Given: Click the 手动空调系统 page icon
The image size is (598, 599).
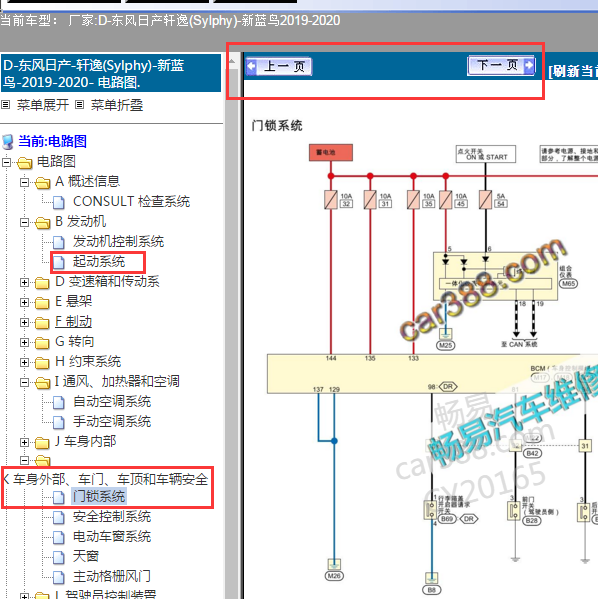Looking at the screenshot, I should coord(59,422).
